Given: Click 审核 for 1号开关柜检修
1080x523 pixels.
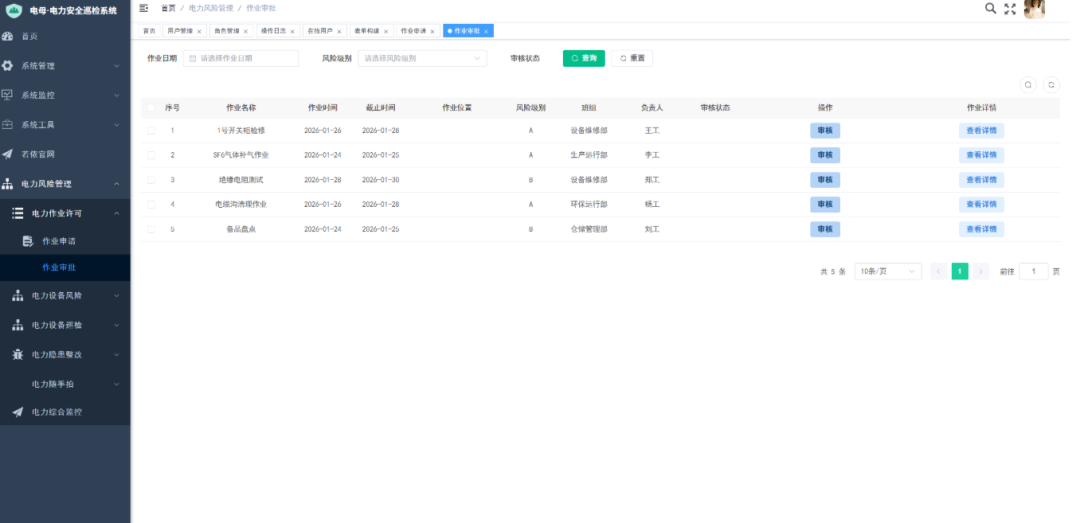Looking at the screenshot, I should pyautogui.click(x=824, y=130).
